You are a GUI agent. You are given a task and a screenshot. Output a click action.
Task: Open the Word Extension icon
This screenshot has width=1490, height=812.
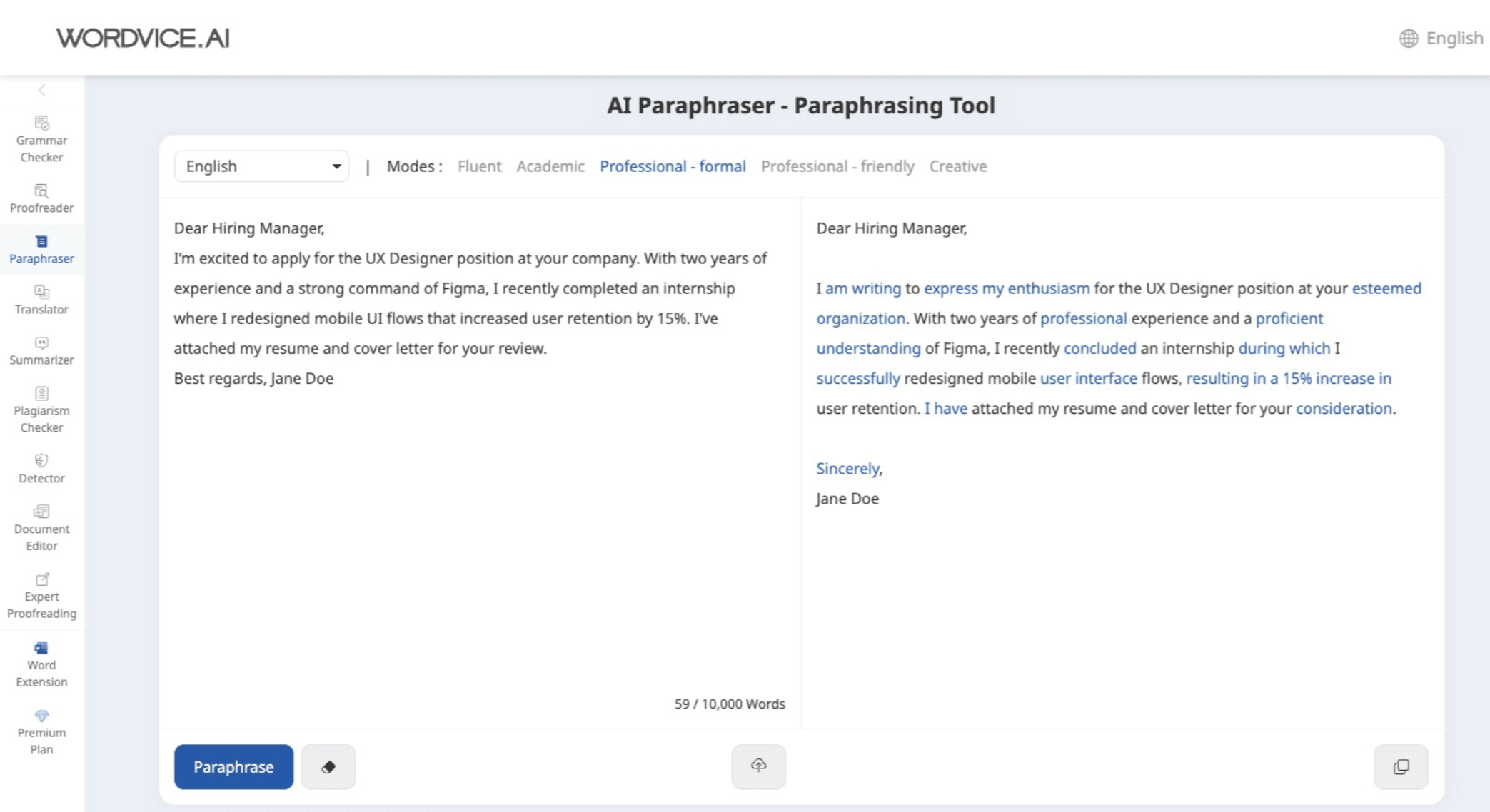pyautogui.click(x=41, y=648)
